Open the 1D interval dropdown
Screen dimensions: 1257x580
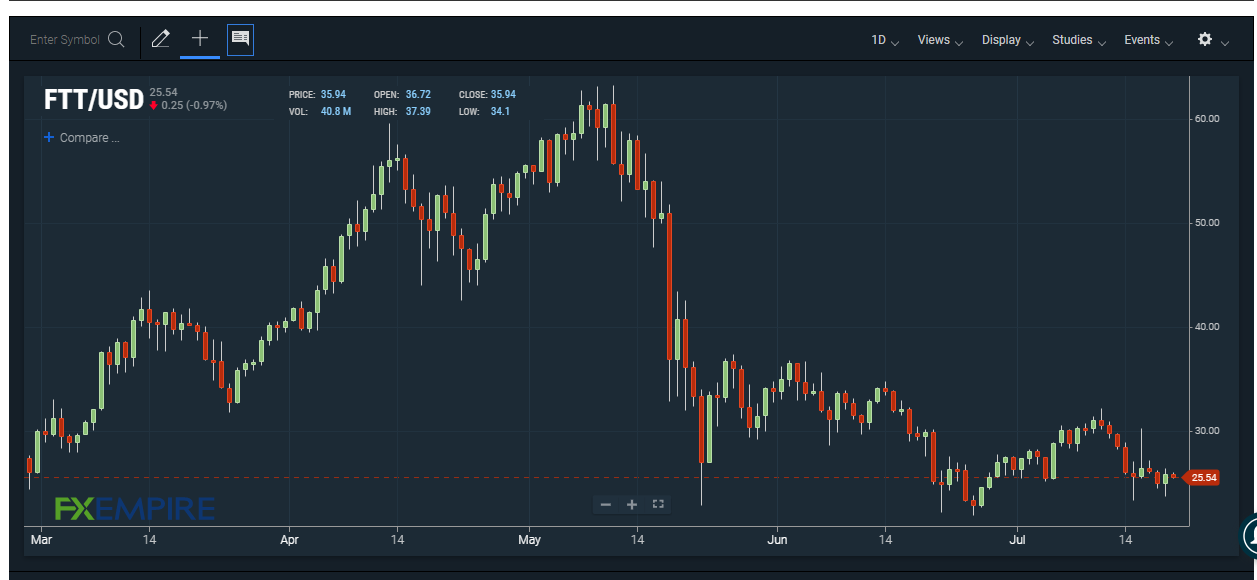[885, 40]
